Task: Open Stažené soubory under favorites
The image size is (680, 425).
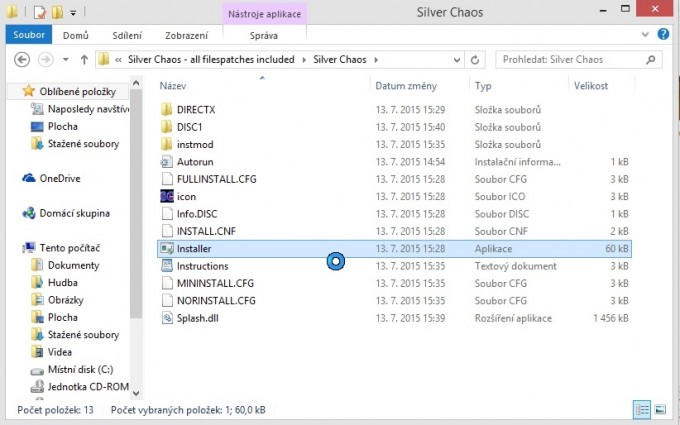Action: (x=83, y=144)
